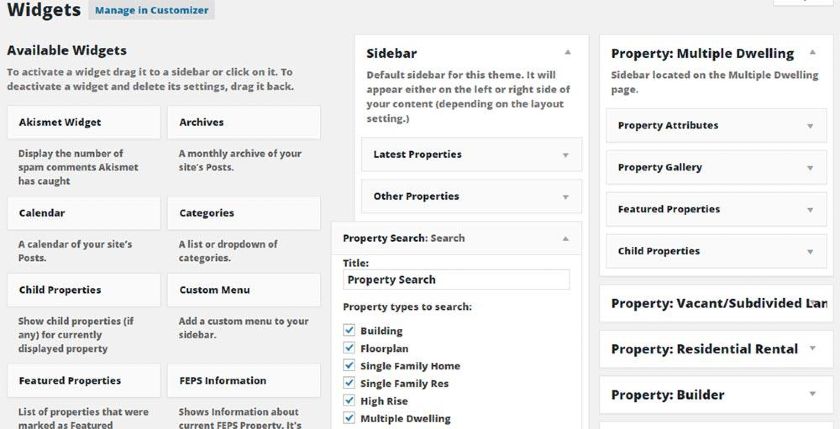Select the FEPS Information available widget
The image size is (840, 429).
[244, 381]
